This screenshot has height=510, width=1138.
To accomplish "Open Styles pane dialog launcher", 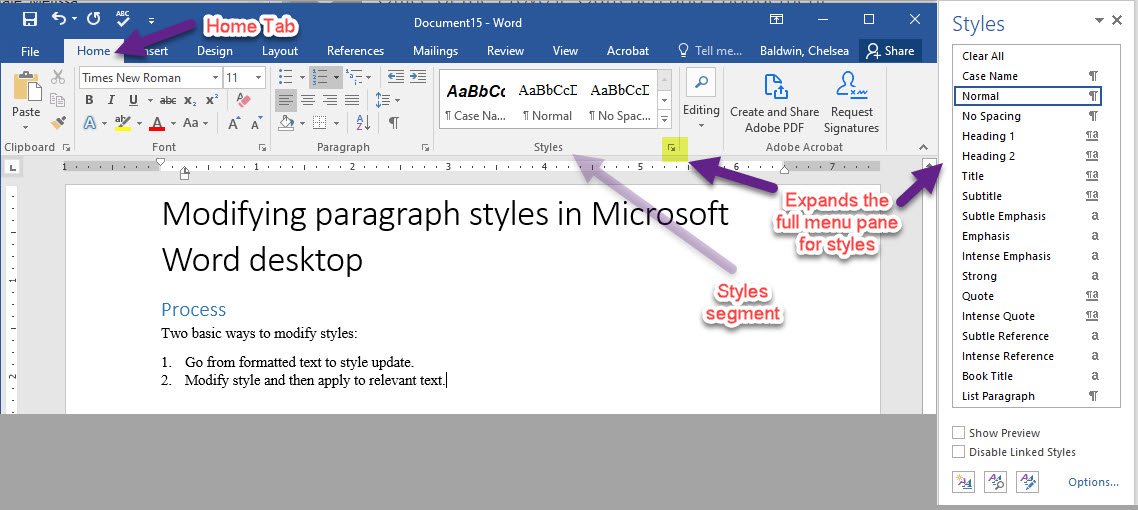I will tap(672, 148).
